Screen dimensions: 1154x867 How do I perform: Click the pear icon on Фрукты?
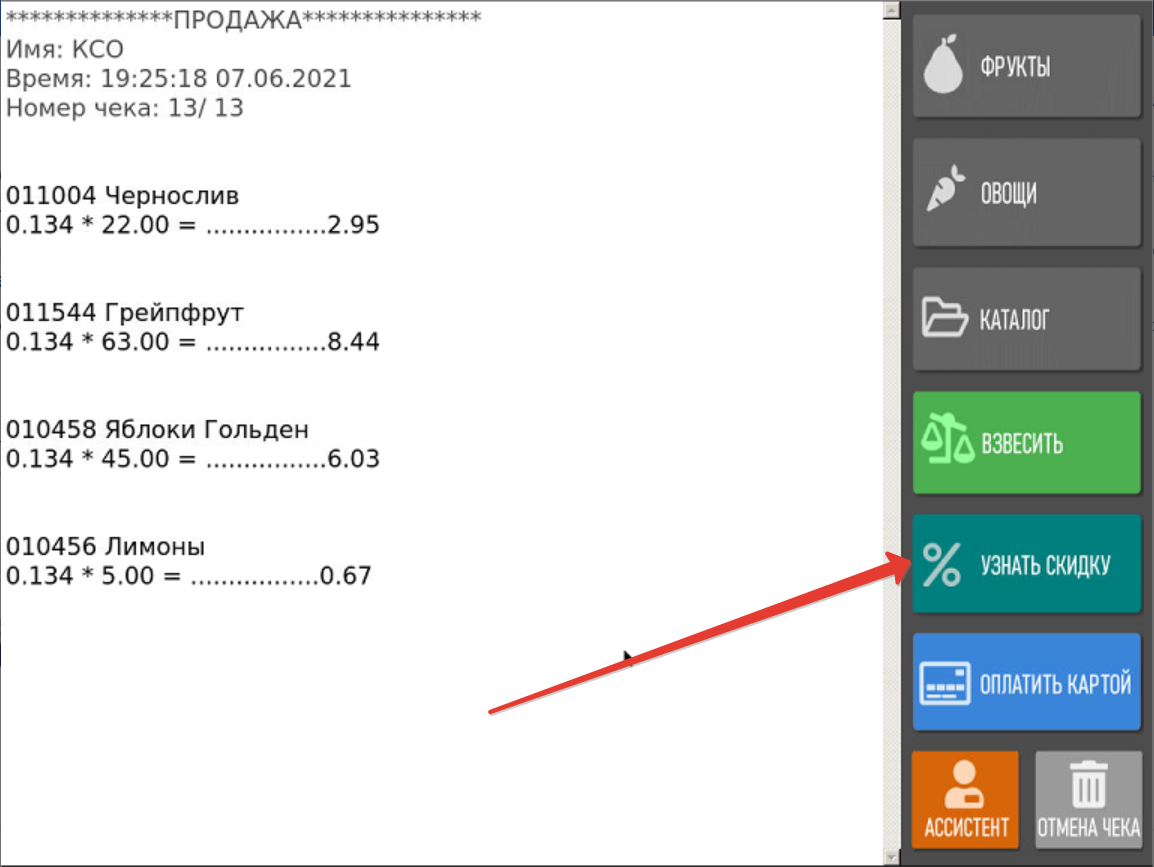tap(942, 67)
